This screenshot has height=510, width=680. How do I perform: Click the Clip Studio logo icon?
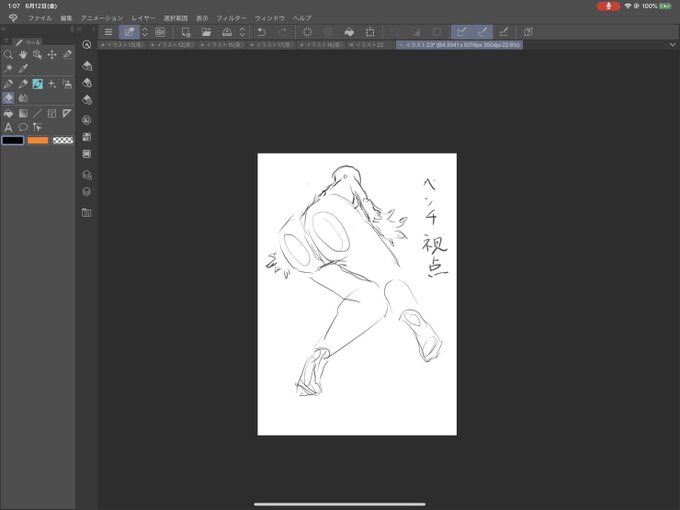point(13,18)
